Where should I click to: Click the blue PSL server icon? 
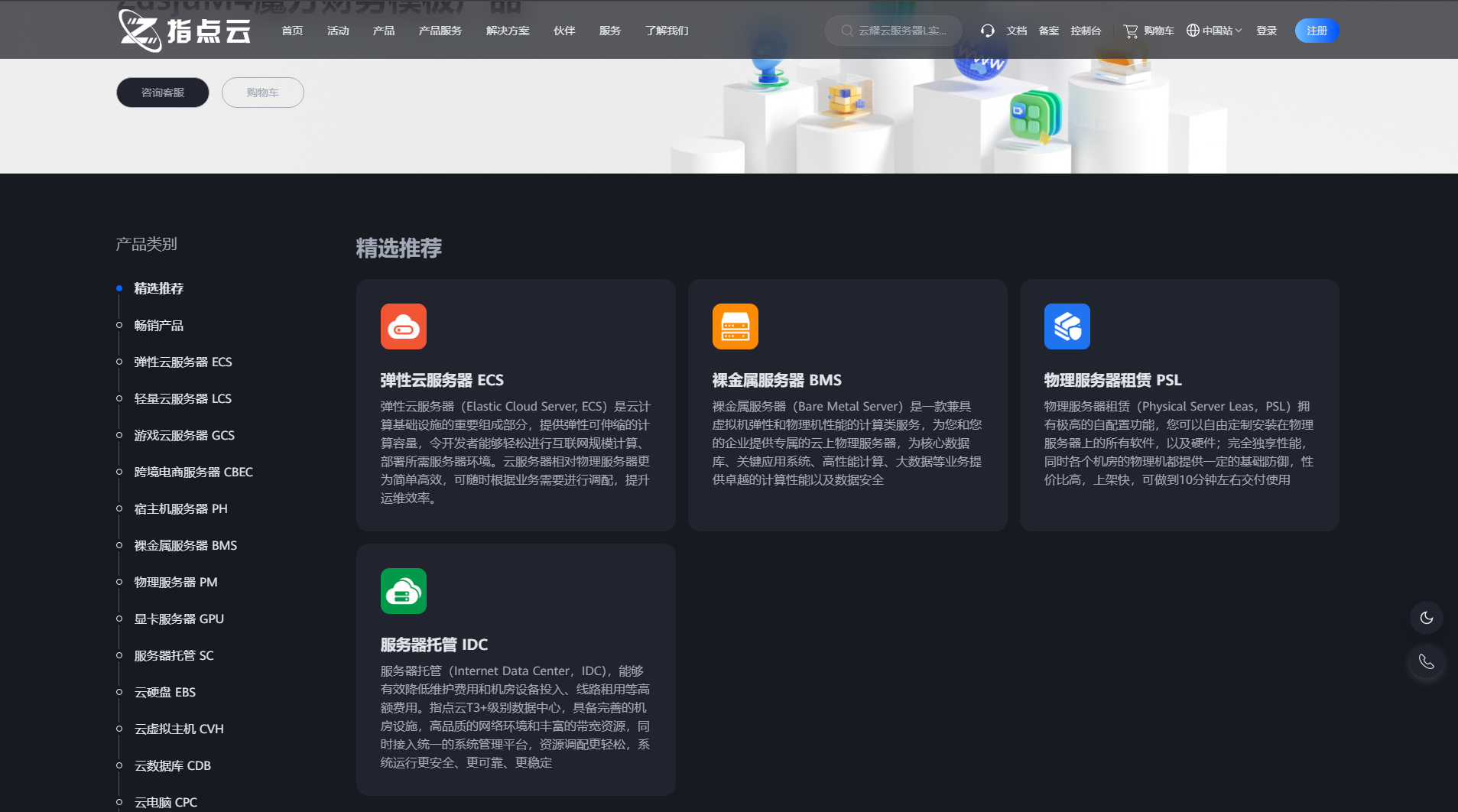pyautogui.click(x=1067, y=326)
